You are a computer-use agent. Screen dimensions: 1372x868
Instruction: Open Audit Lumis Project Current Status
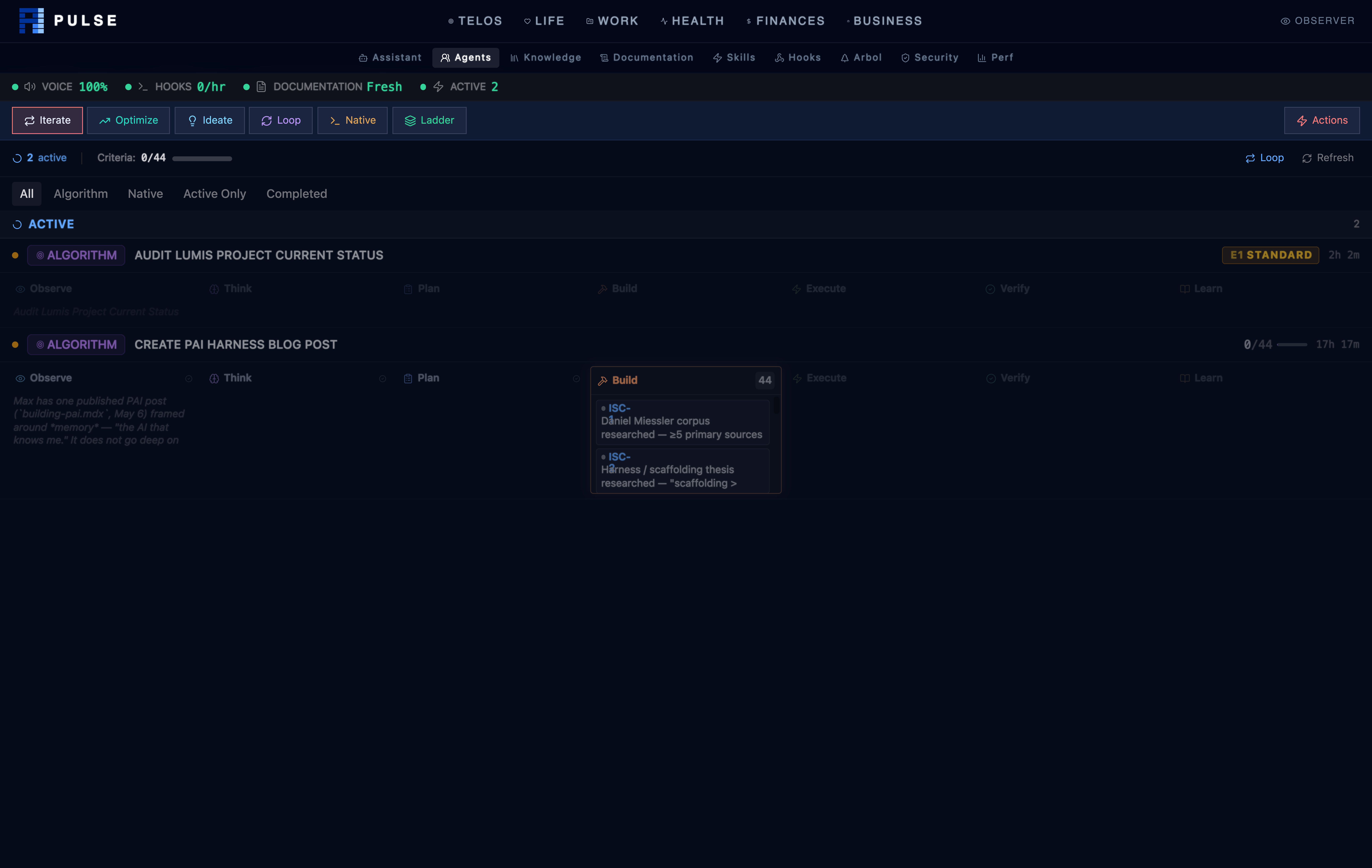point(259,255)
